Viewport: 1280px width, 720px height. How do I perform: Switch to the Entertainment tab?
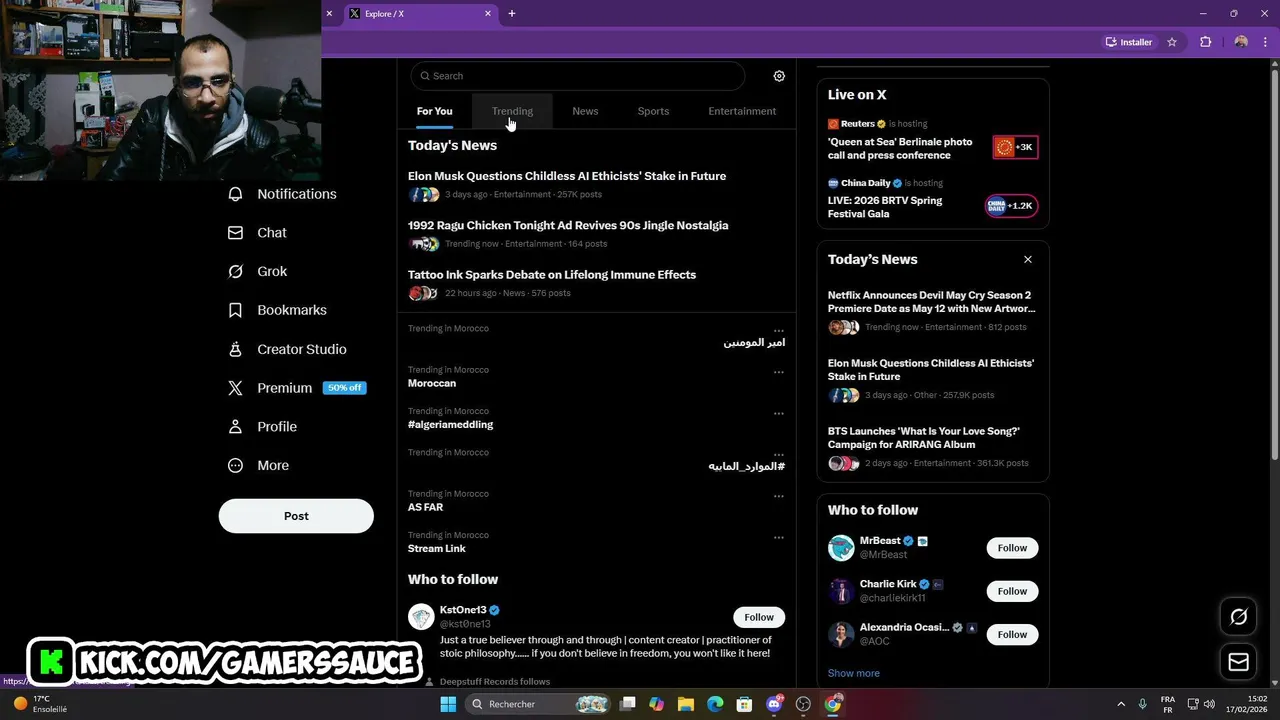point(742,111)
